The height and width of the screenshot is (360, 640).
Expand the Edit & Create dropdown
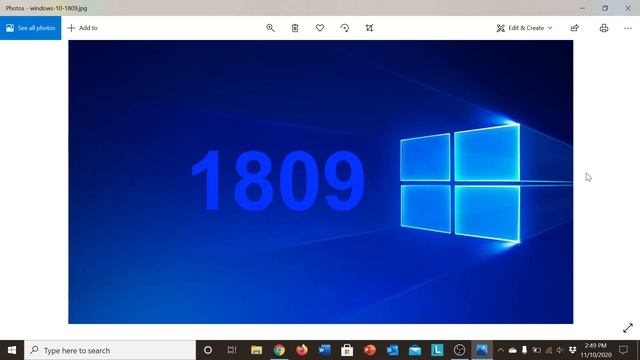point(524,28)
